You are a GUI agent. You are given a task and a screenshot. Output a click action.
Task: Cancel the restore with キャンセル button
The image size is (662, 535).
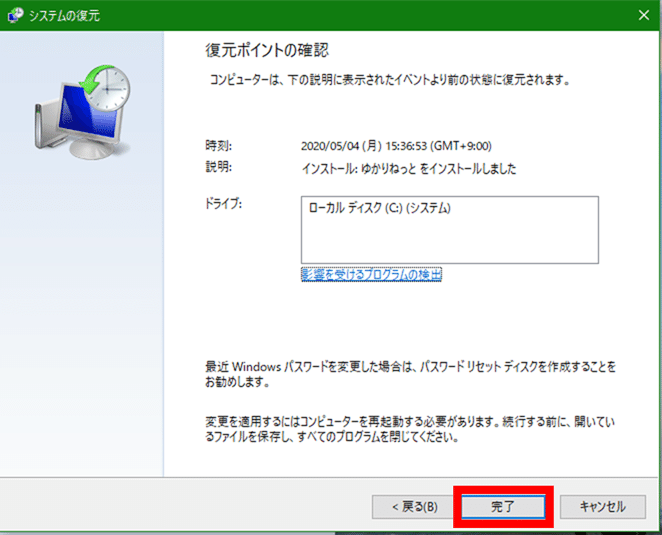(x=602, y=506)
